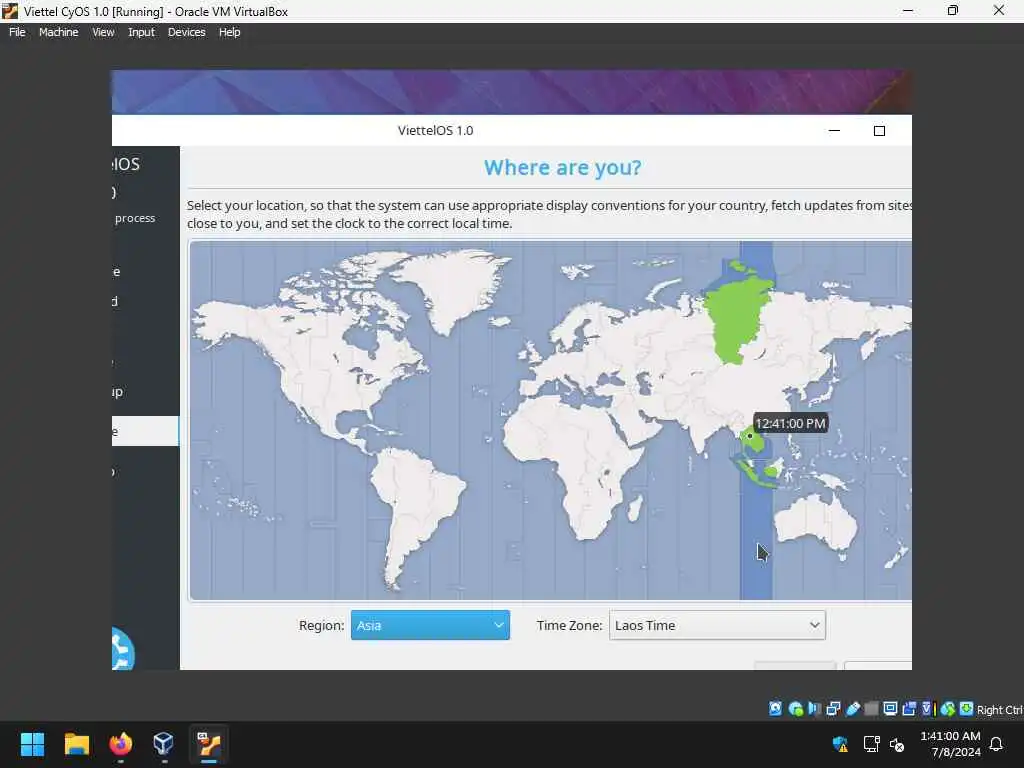Viewport: 1024px width, 768px height.
Task: Click the mouse integration status icon
Action: (948, 709)
